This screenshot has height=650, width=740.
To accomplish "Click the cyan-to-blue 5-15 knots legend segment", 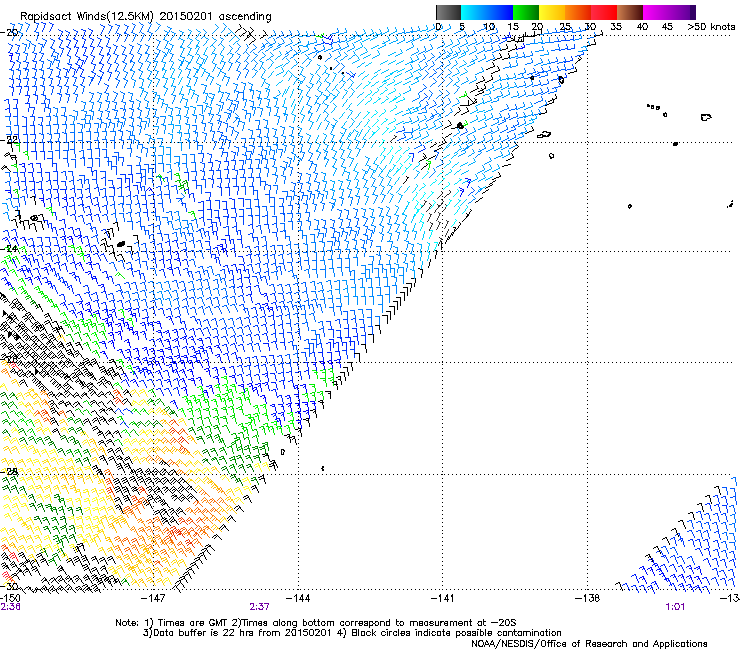I will 487,12.
